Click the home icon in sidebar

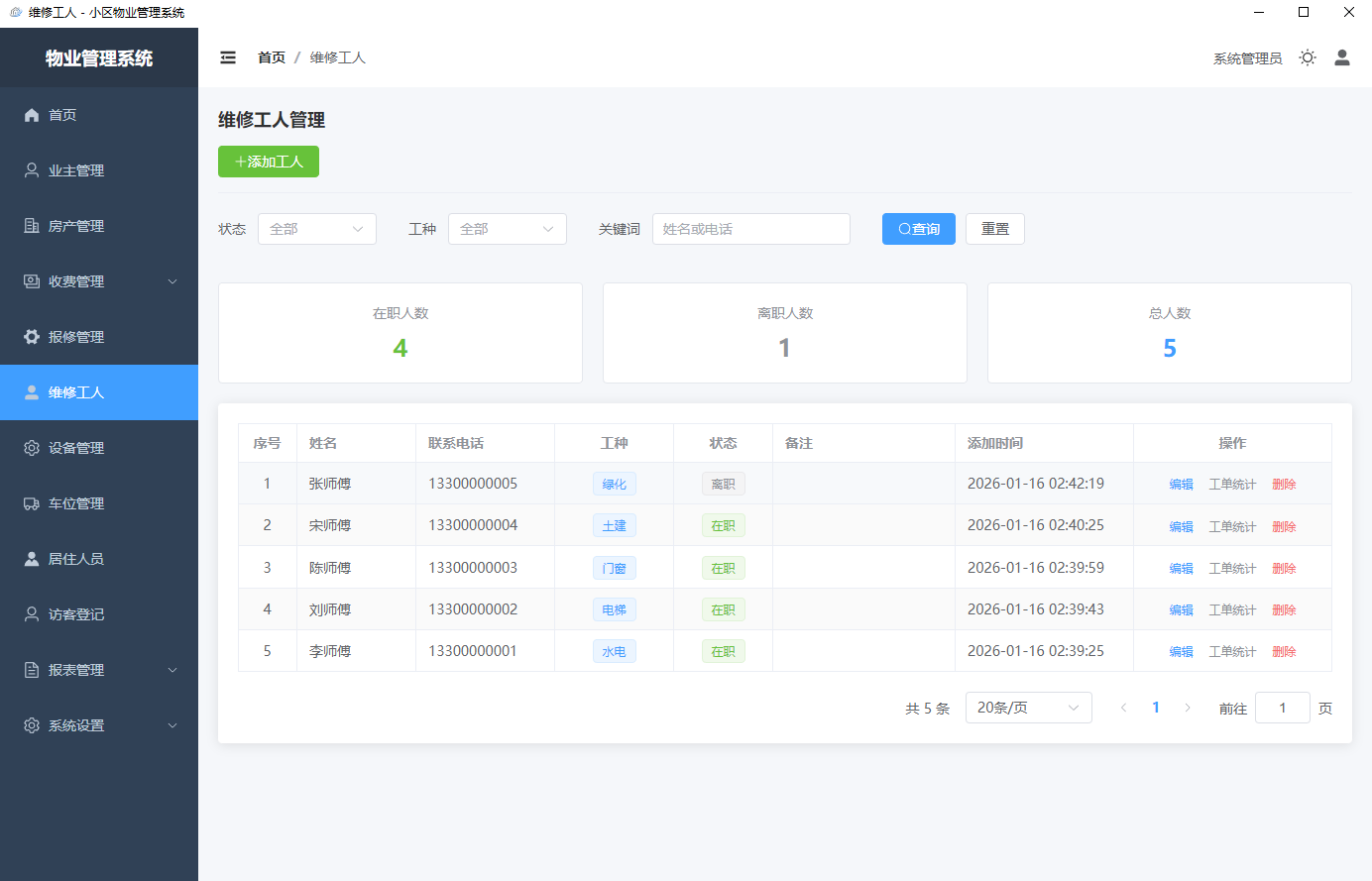click(32, 115)
